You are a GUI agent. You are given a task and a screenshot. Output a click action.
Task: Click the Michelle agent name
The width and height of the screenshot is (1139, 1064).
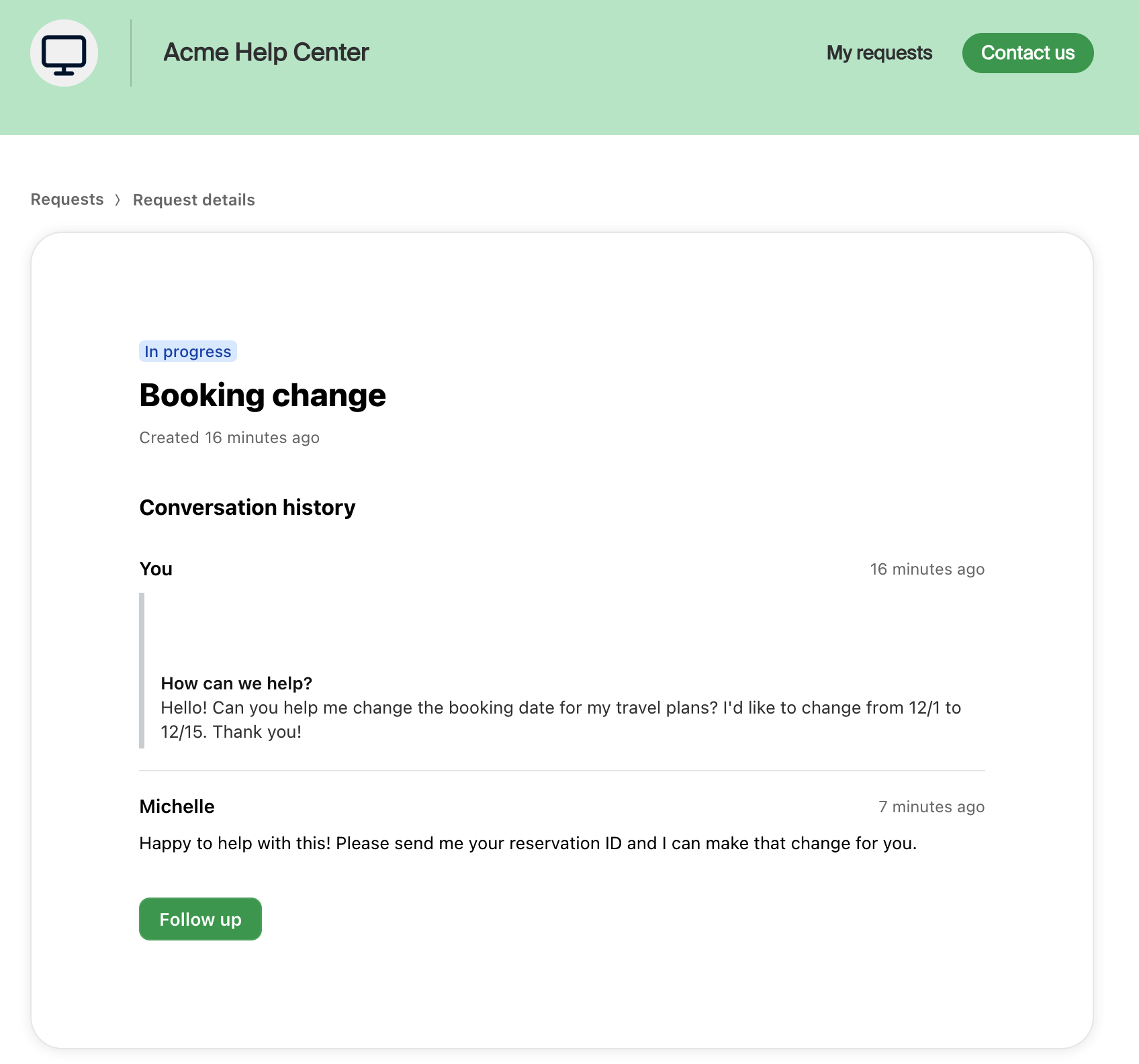point(177,807)
